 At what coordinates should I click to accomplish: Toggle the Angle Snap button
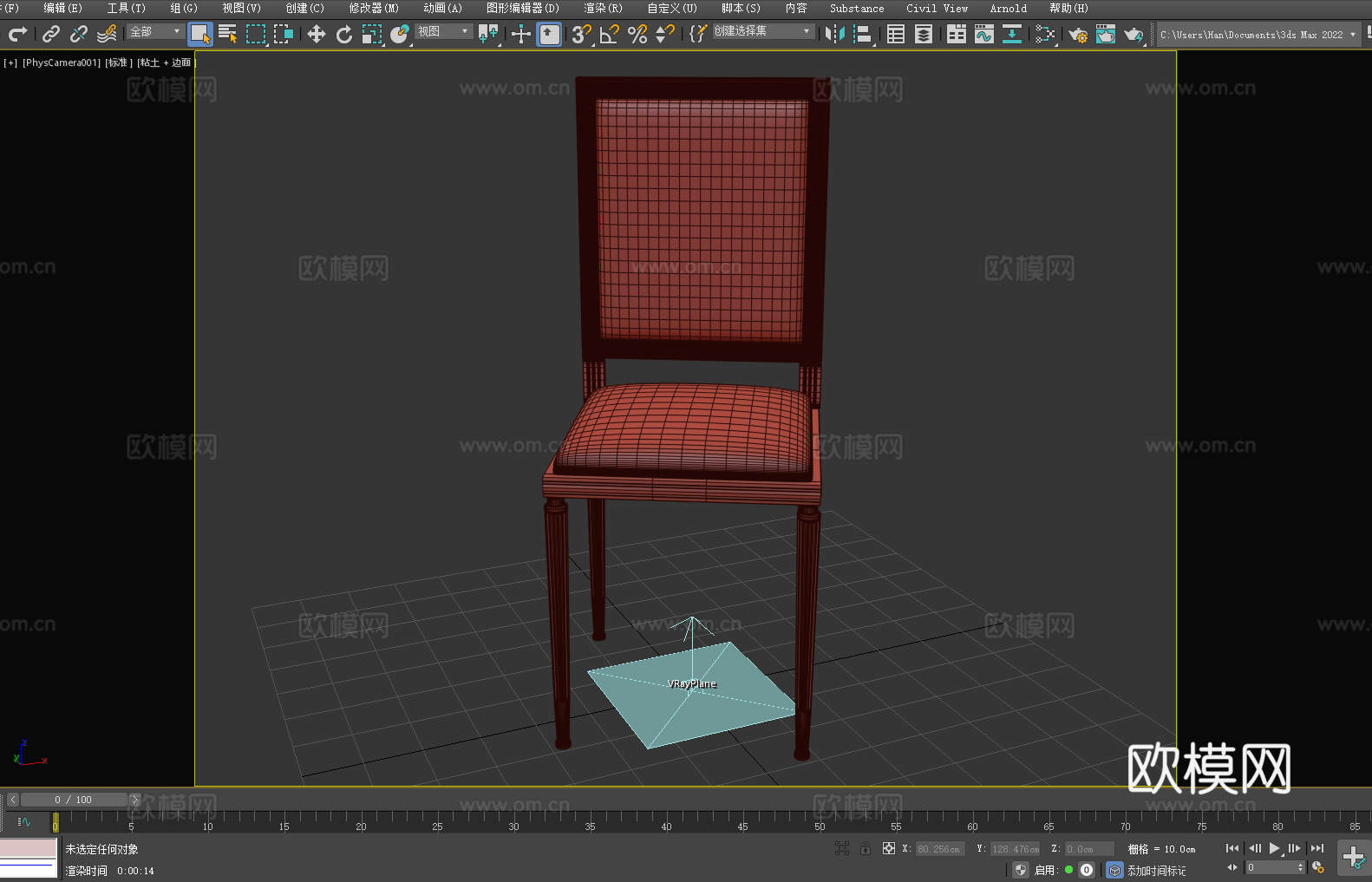610,34
